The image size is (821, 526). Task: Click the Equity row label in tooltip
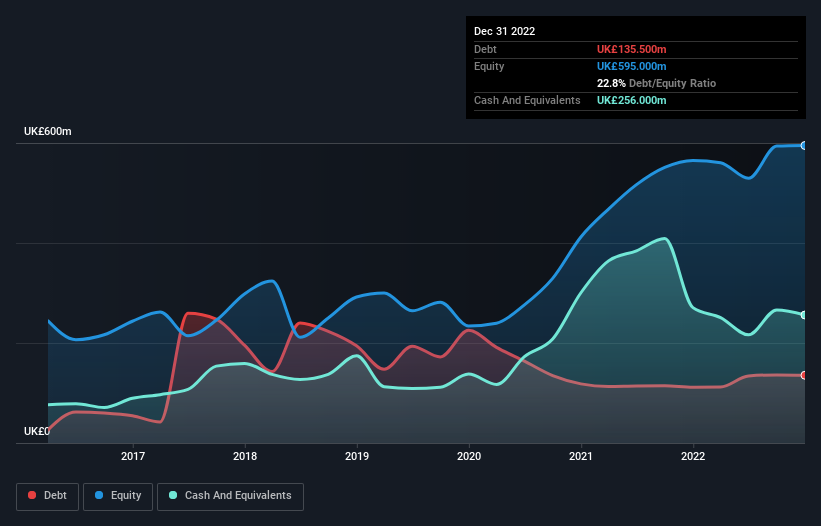coord(489,66)
